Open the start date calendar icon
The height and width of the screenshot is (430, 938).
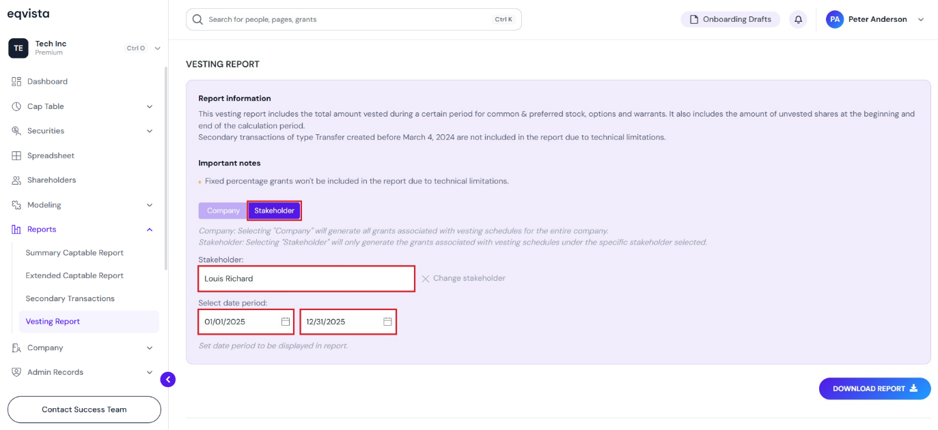[285, 322]
